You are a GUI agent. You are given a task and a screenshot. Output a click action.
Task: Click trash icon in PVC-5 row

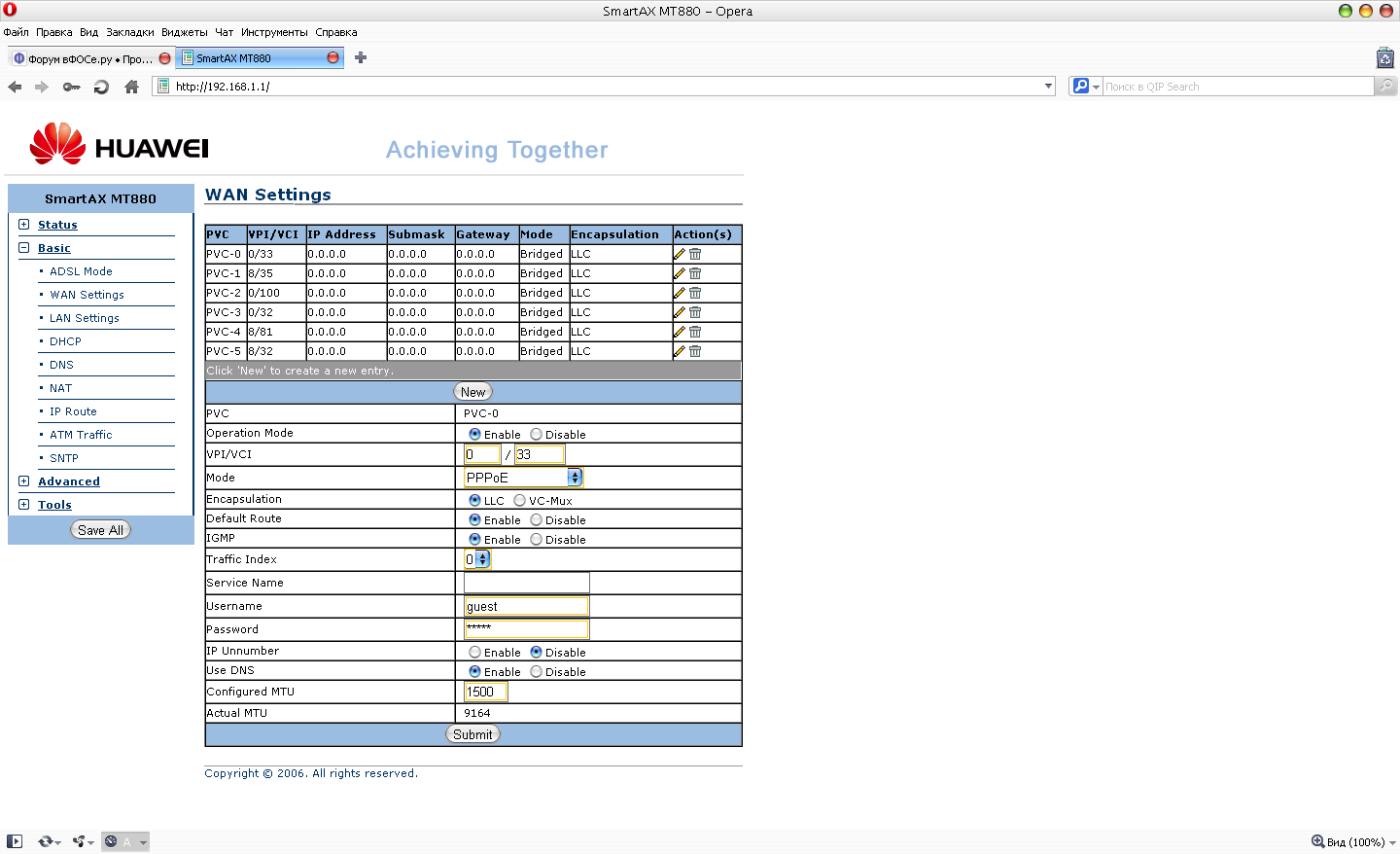(x=695, y=351)
